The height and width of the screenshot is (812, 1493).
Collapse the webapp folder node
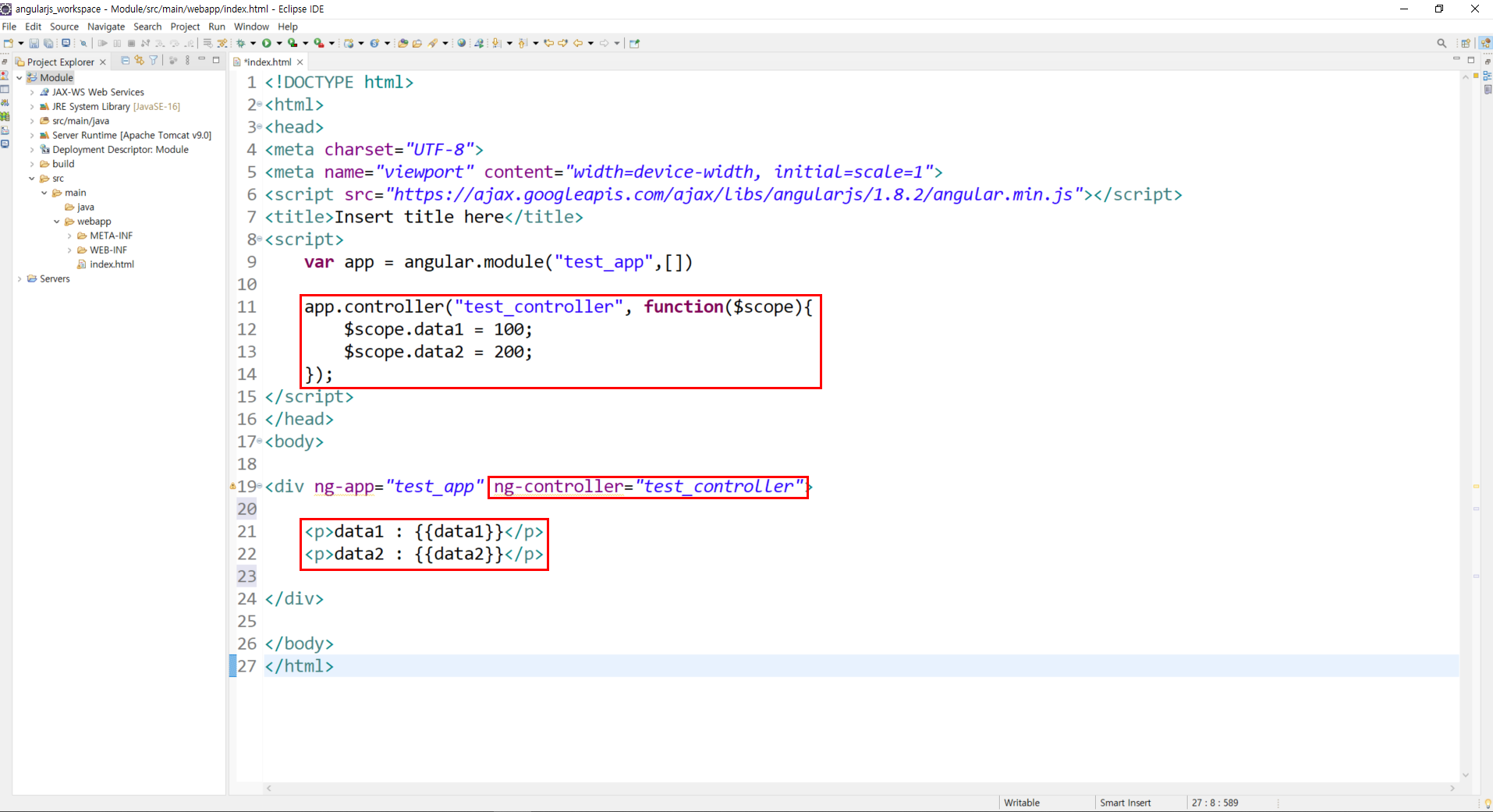point(57,222)
